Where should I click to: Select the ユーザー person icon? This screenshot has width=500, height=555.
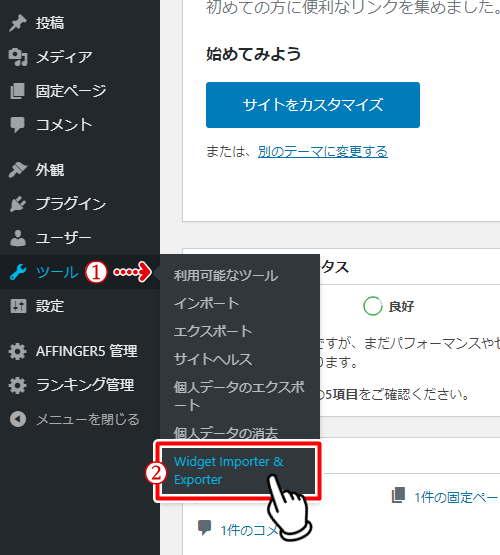click(x=18, y=238)
